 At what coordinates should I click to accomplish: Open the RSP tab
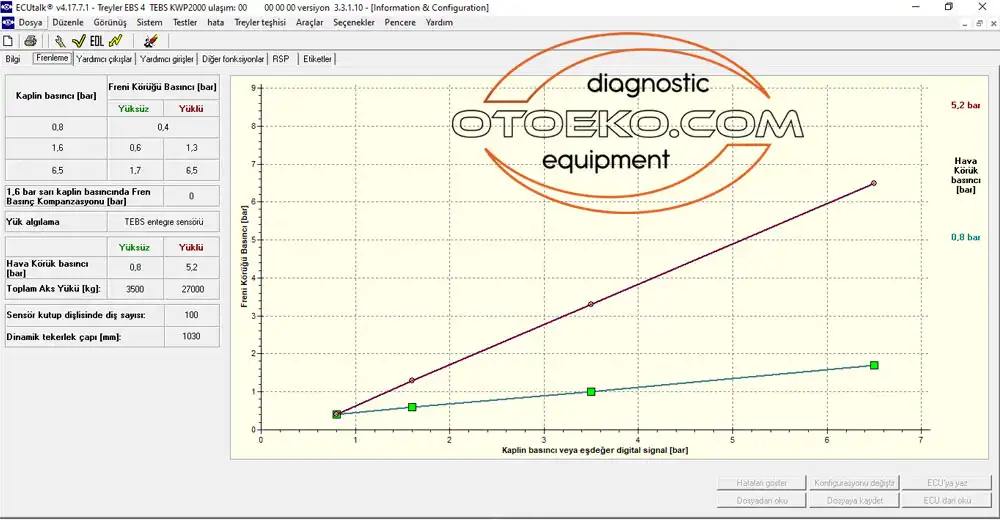(x=281, y=59)
